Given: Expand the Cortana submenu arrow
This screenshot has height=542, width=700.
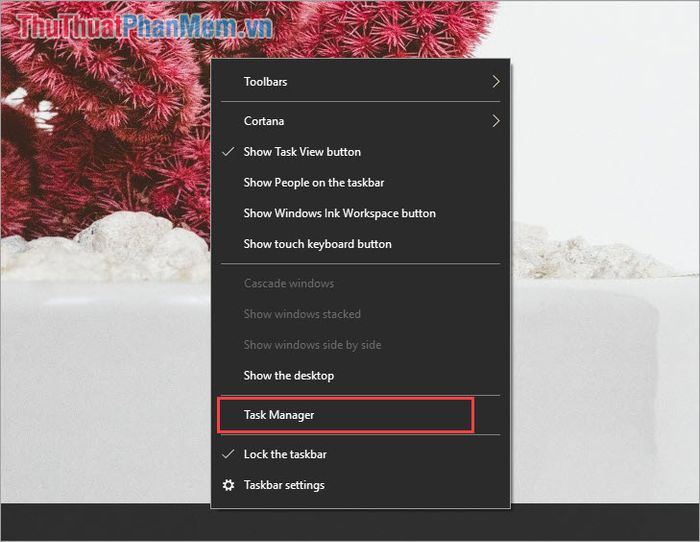Looking at the screenshot, I should tap(496, 121).
